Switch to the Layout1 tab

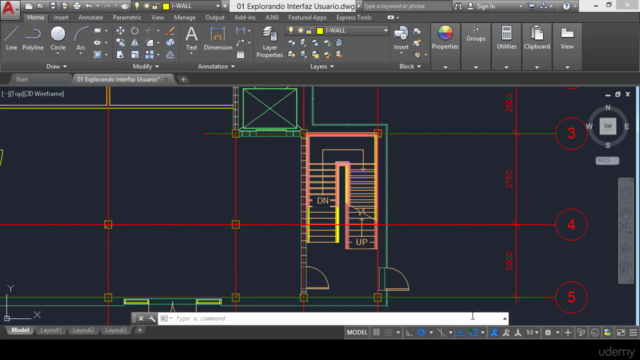pyautogui.click(x=51, y=330)
